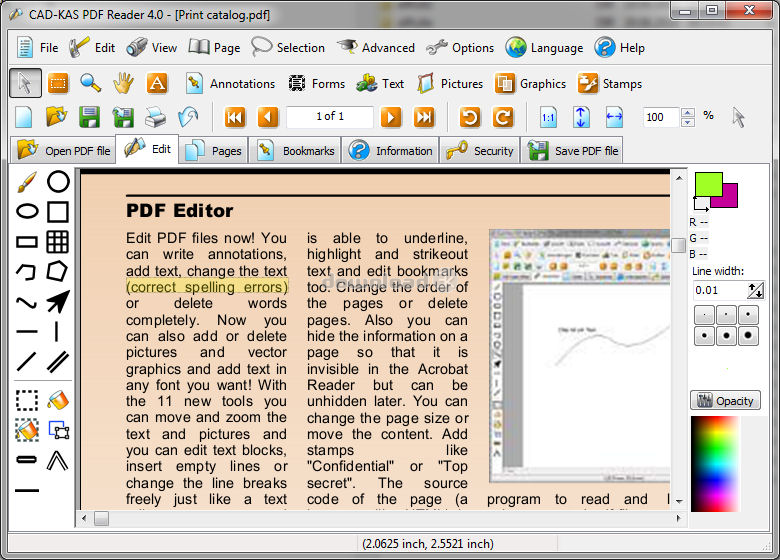Set zoom to 1:1 actual size

point(548,117)
